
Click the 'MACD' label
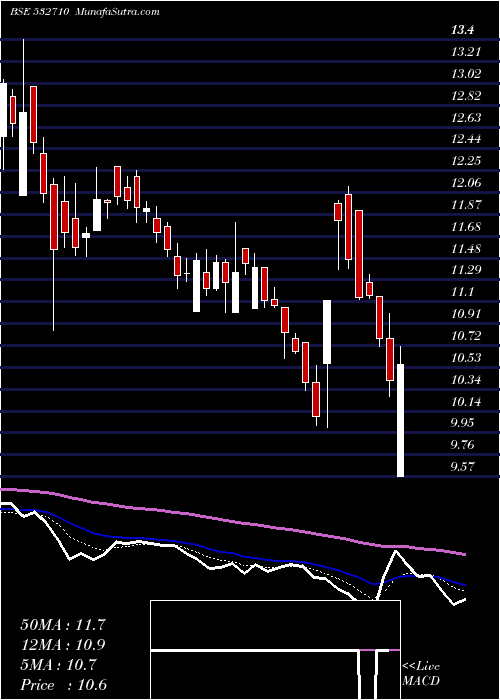pyautogui.click(x=421, y=681)
